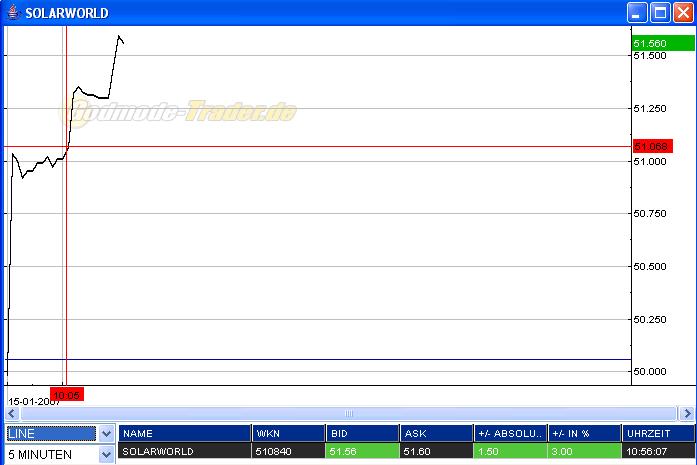Open the 5 MINUTEN interval dropdown
This screenshot has height=465, width=697.
click(106, 454)
